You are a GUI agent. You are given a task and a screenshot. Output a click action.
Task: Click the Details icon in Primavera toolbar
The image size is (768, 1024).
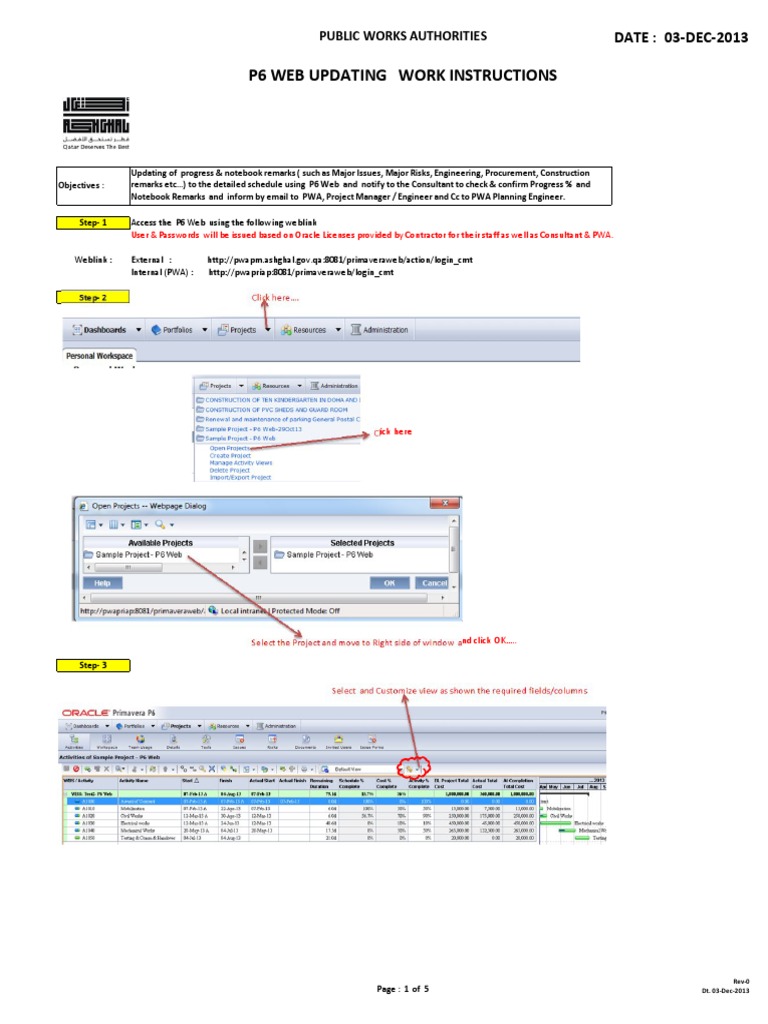point(173,742)
